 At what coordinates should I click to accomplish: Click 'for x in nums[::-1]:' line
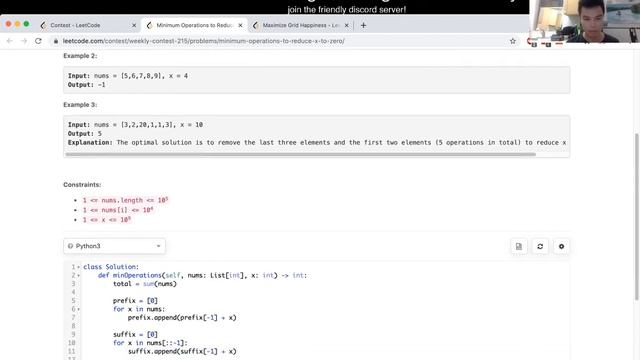point(150,343)
